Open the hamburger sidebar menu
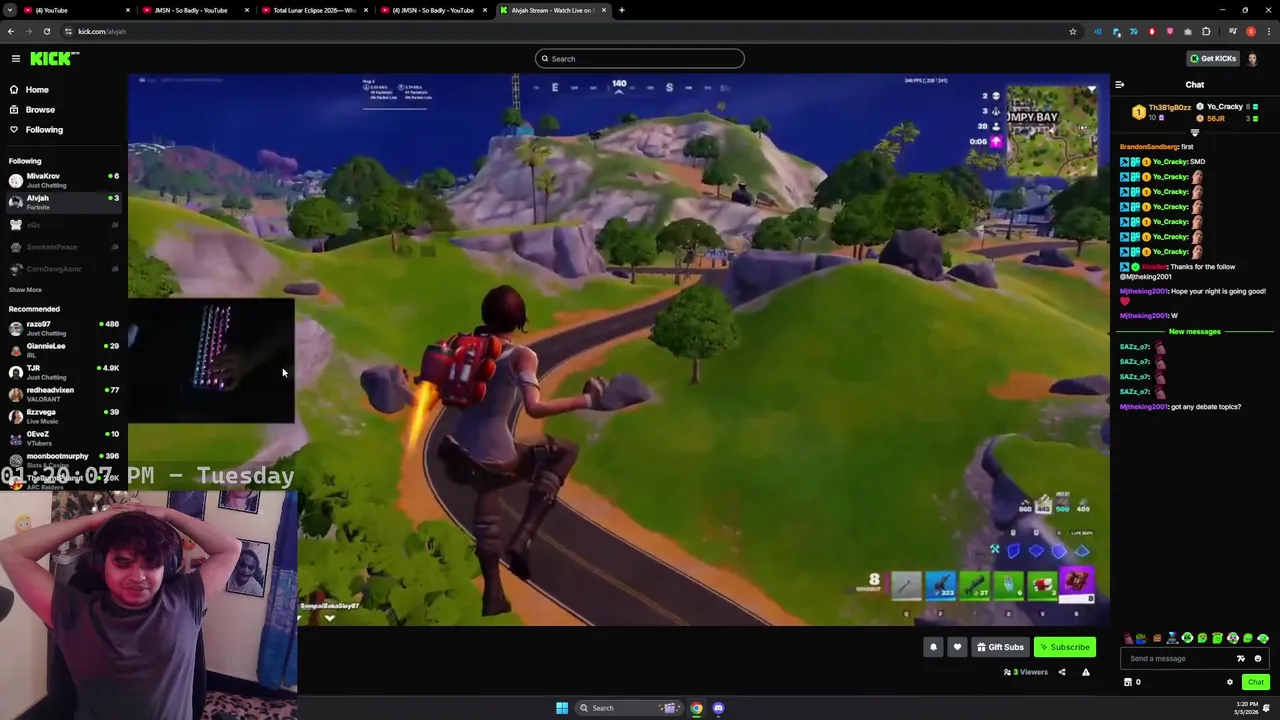The height and width of the screenshot is (720, 1280). (x=16, y=58)
